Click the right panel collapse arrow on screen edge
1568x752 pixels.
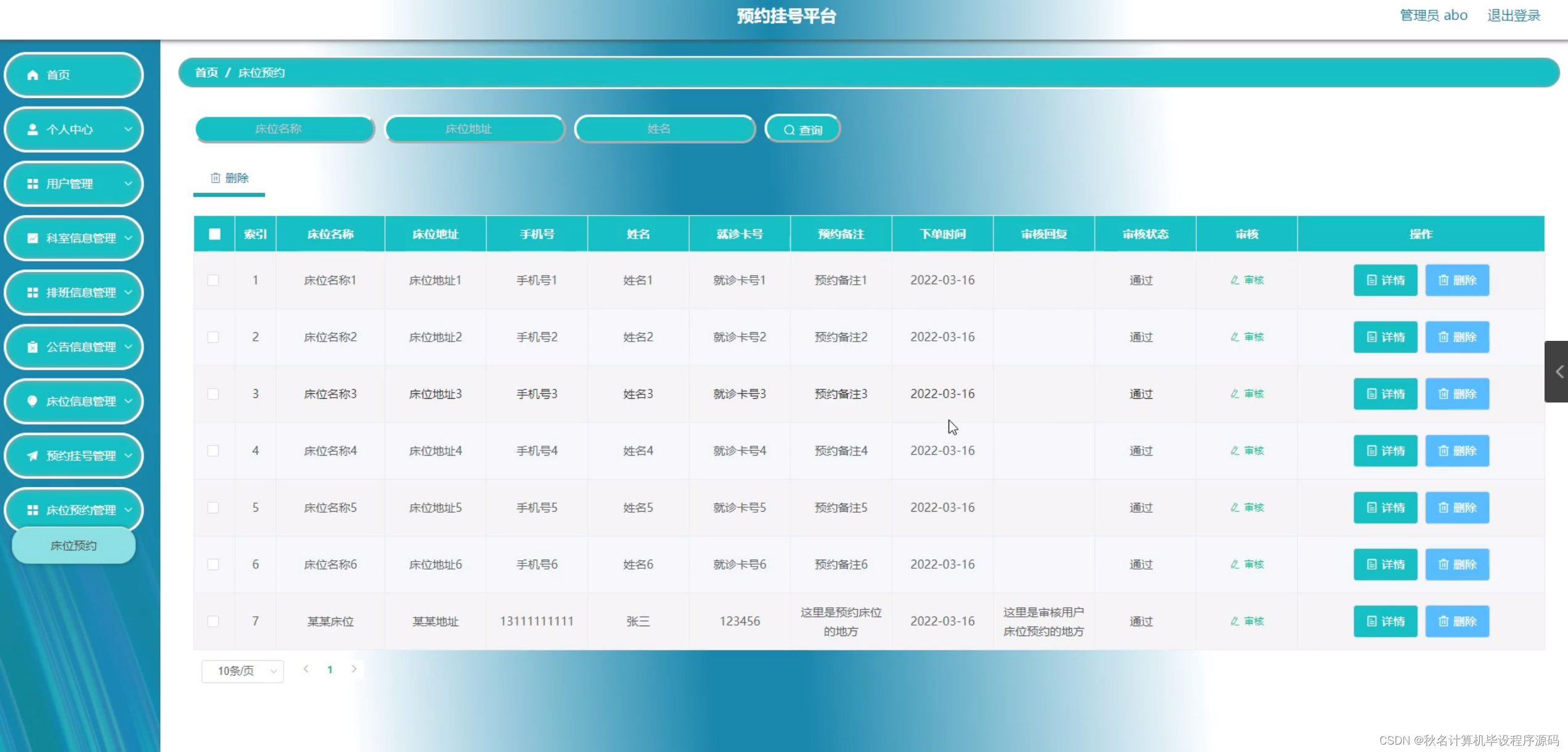1559,371
